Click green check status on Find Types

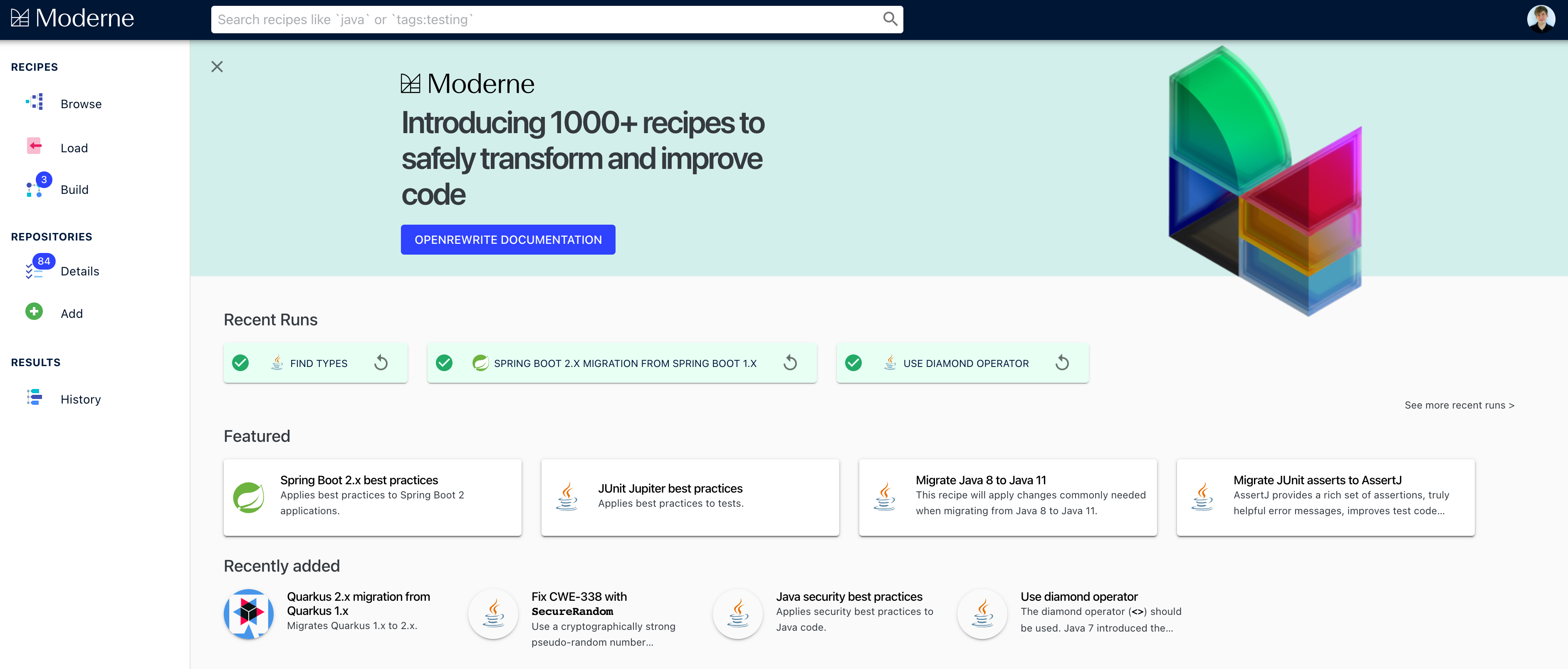click(240, 363)
